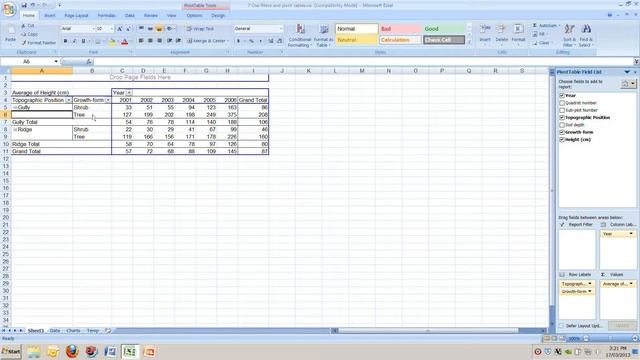Screen dimensions: 640x360
Task: Open the Year item dropdown in Column Labels area
Action: pos(631,234)
